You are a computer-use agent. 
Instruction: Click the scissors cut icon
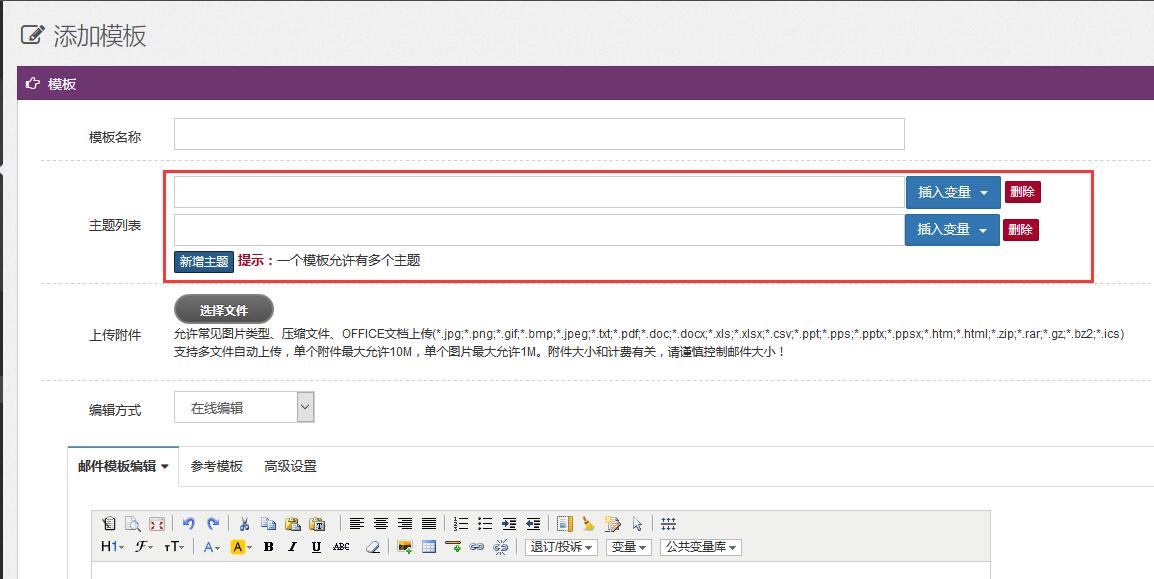click(244, 523)
